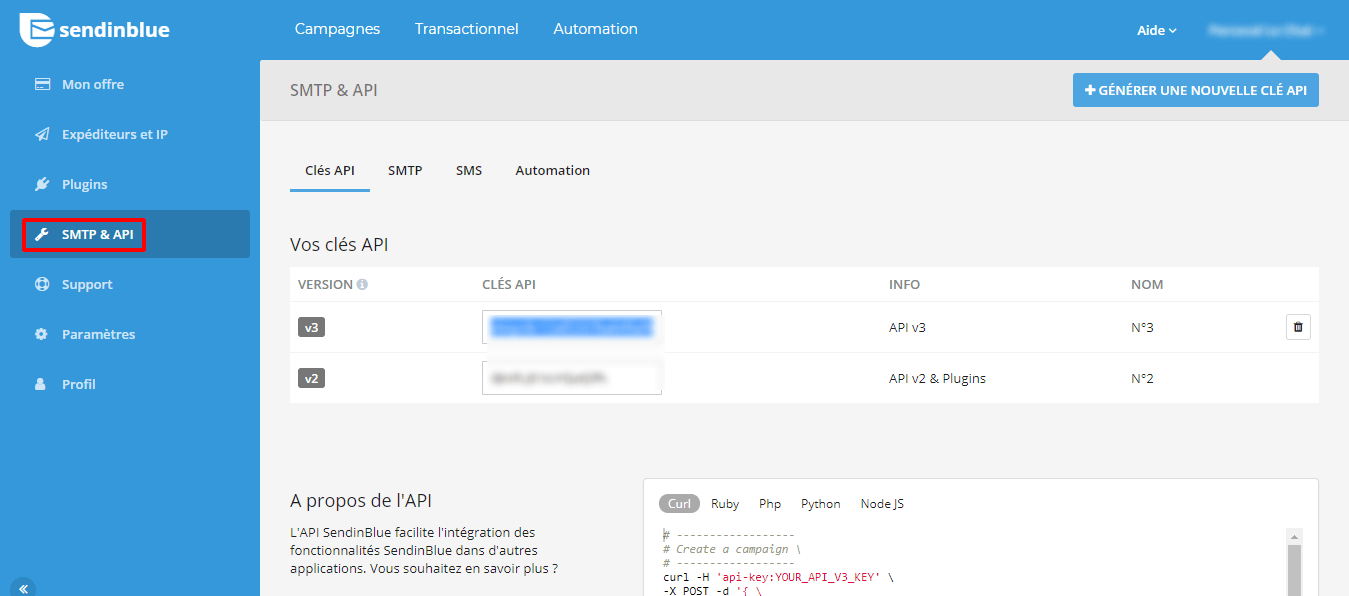Switch to the Clés API tab
This screenshot has width=1349, height=596.
[330, 171]
